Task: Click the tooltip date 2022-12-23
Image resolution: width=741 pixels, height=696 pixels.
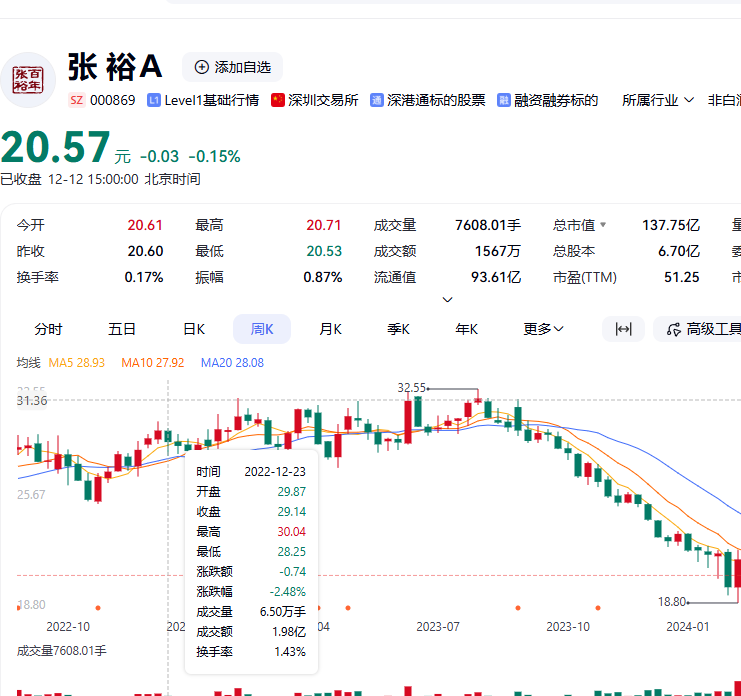Action: tap(275, 472)
